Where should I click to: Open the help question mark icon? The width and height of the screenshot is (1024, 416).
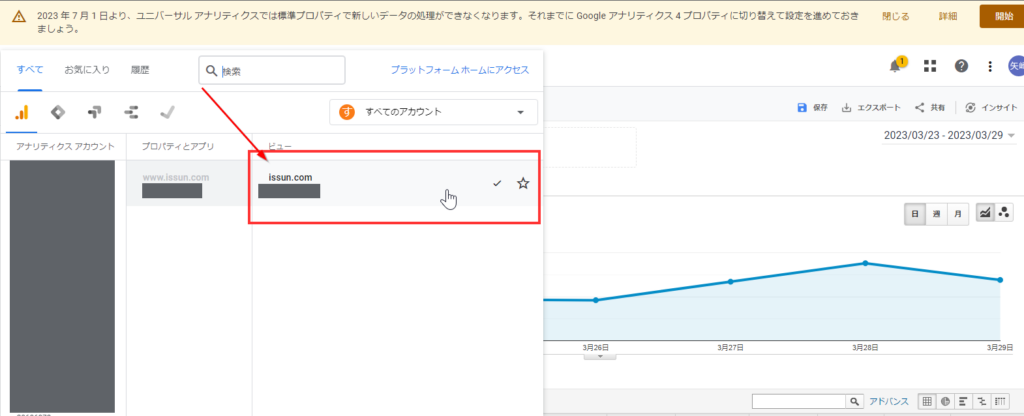(x=961, y=66)
